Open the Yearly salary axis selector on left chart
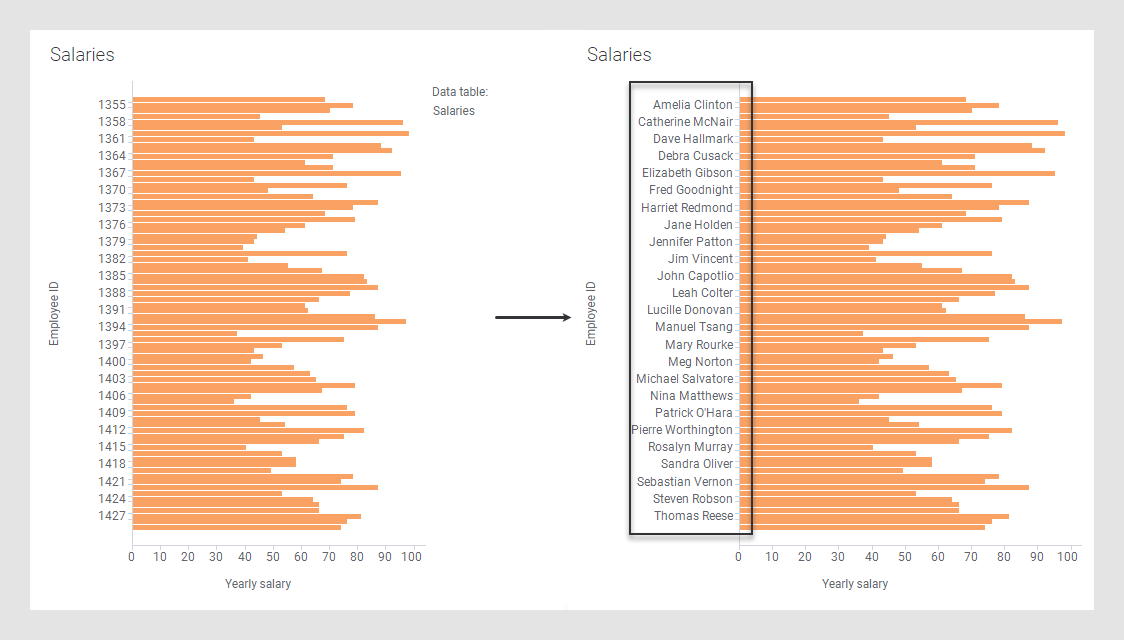The image size is (1124, 640). (258, 583)
